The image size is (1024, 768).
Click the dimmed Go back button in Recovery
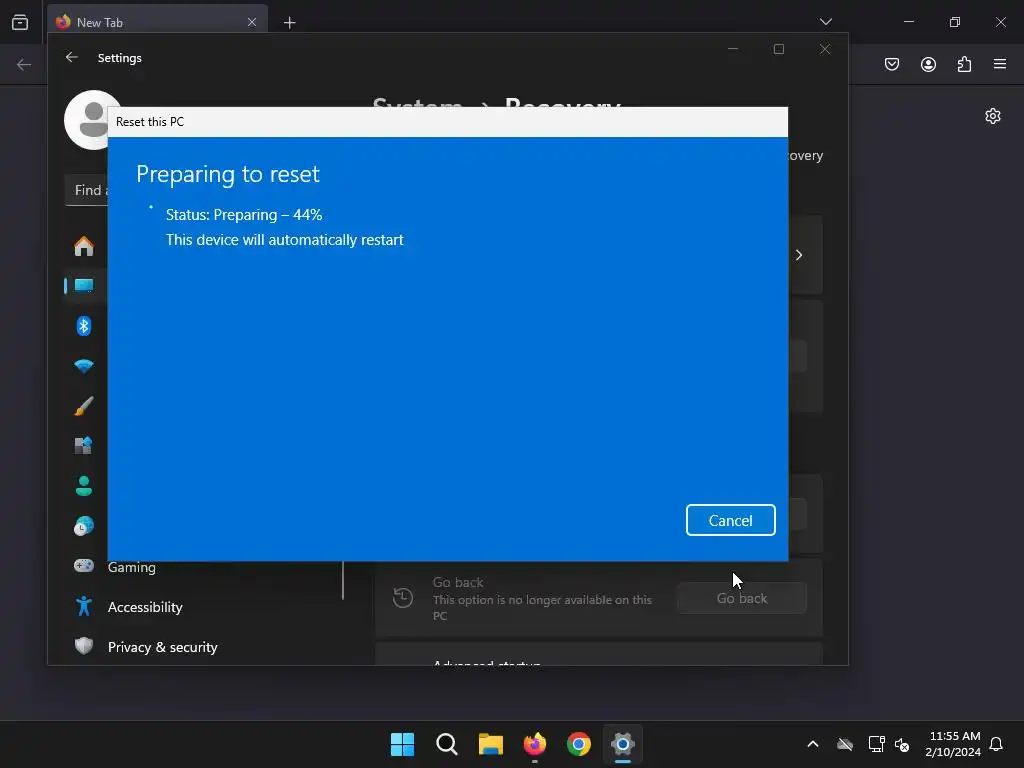click(x=741, y=598)
